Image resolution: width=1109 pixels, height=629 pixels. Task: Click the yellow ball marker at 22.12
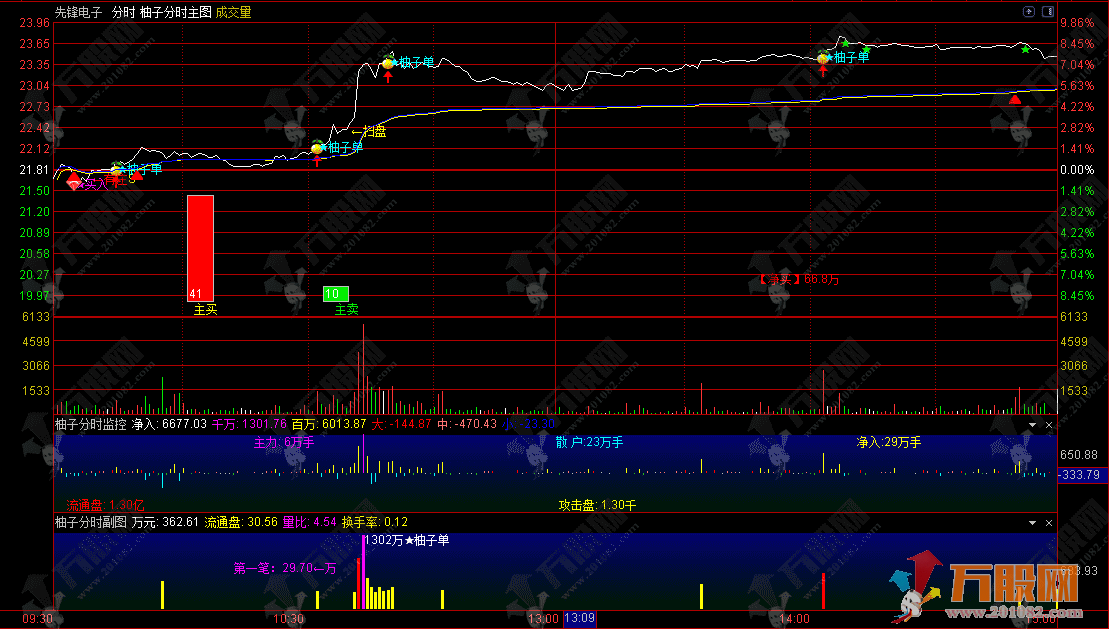[317, 149]
